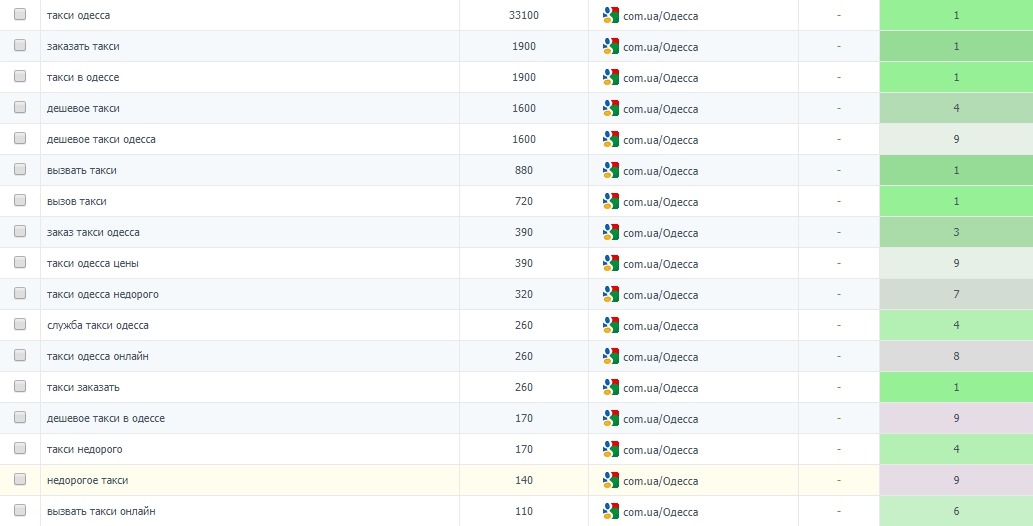The image size is (1033, 526).
Task: Check the box beside 'такси в одессе'
Action: coord(20,76)
